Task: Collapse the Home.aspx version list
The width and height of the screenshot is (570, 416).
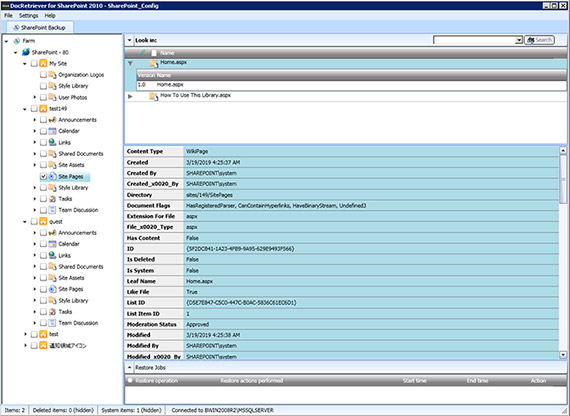Action: [x=130, y=63]
